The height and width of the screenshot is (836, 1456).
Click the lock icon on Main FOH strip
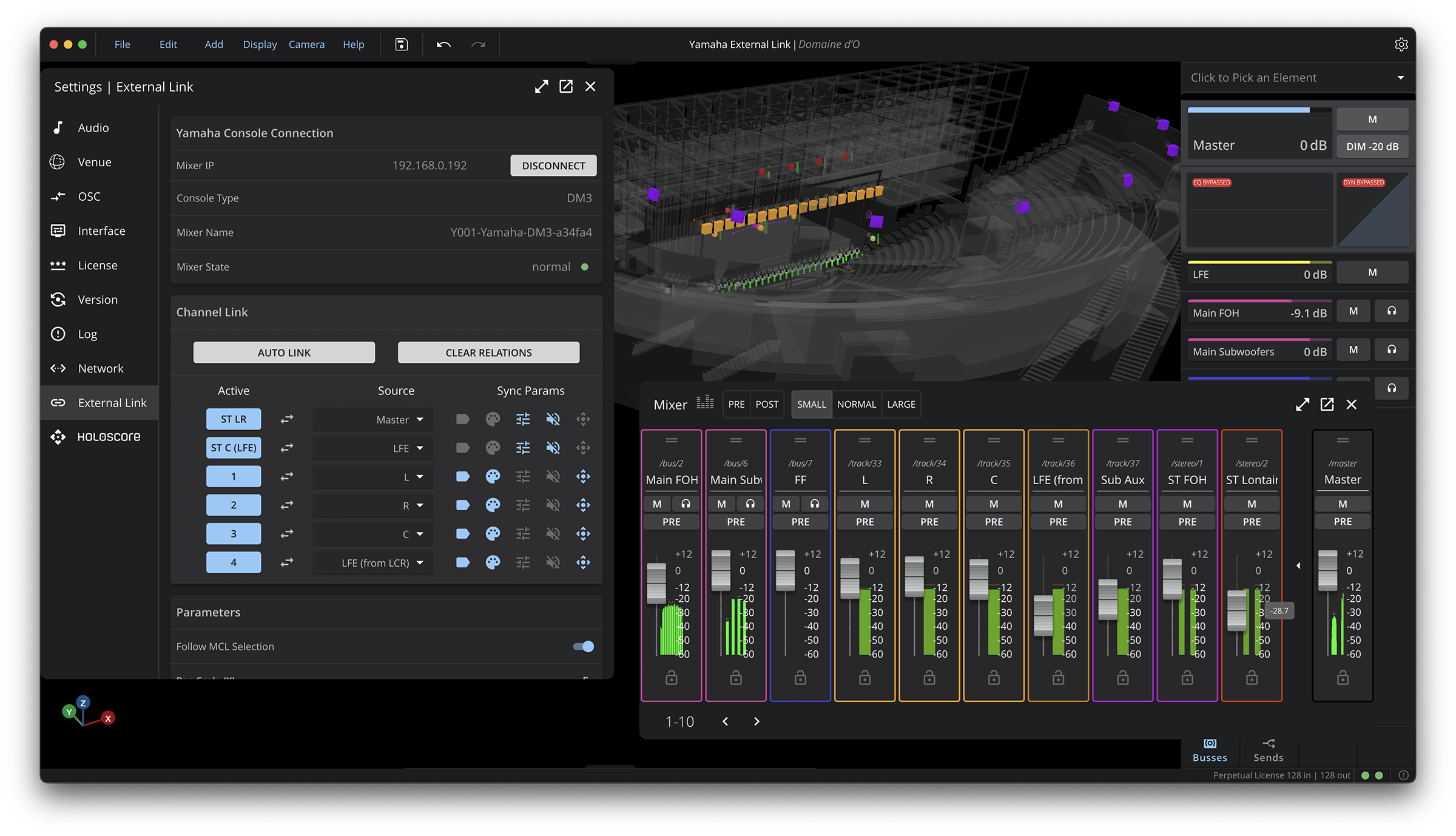tap(671, 678)
